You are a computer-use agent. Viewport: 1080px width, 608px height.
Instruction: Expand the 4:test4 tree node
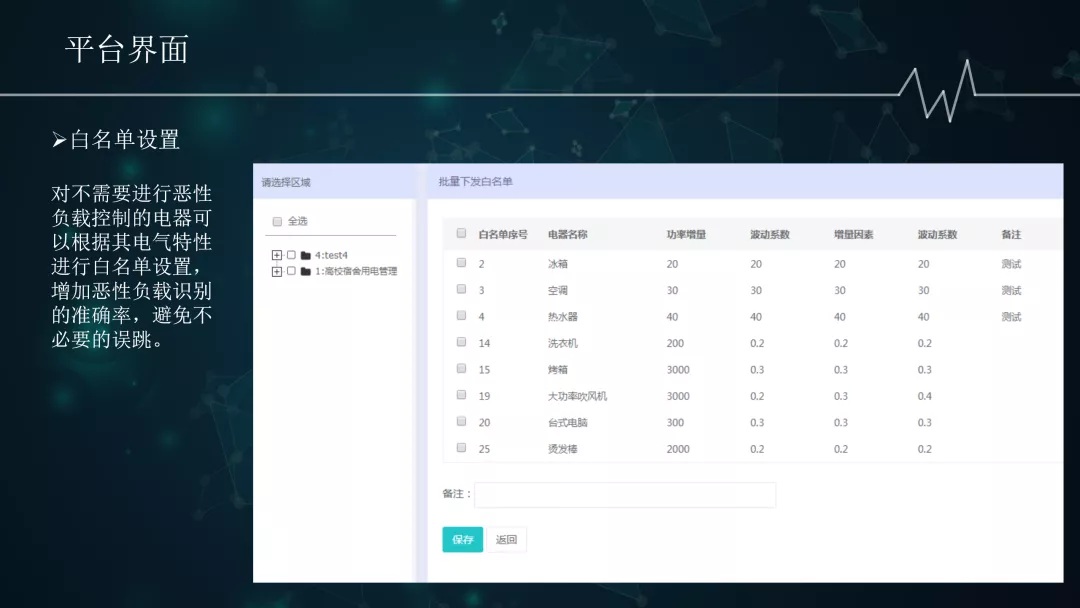pos(275,256)
